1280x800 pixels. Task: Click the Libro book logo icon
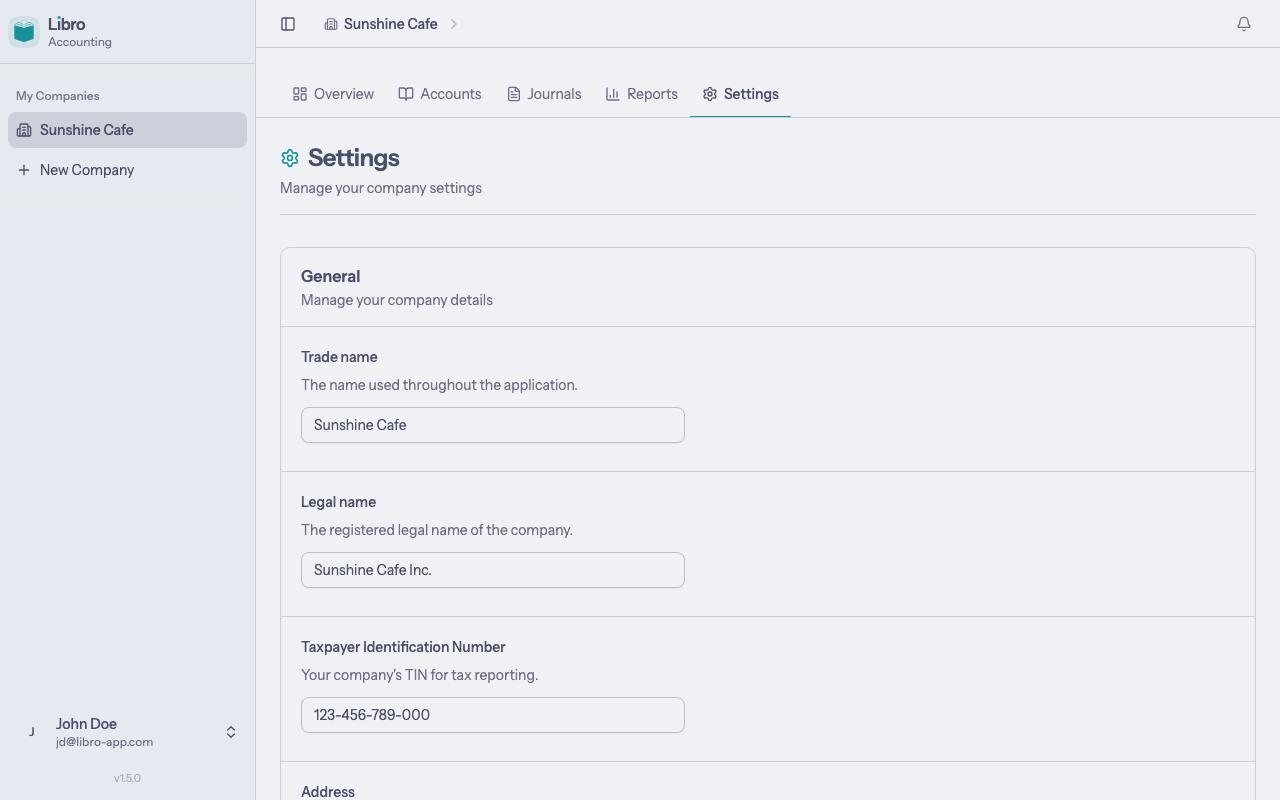pyautogui.click(x=24, y=32)
